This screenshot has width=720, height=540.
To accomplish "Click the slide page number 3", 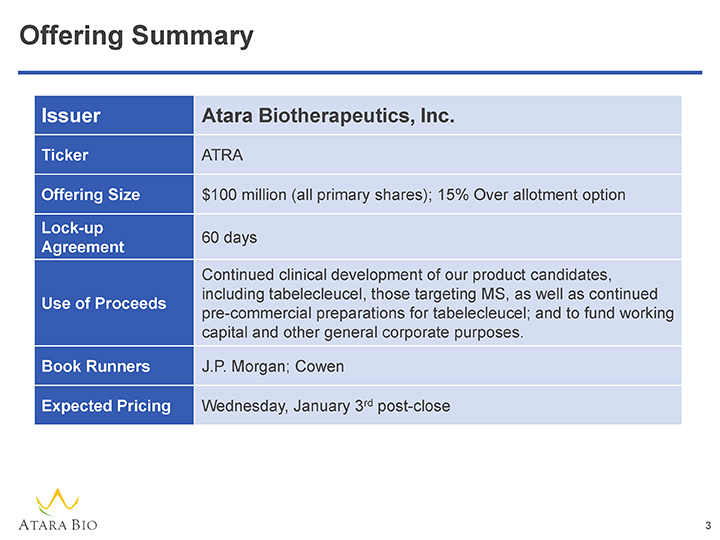I will (707, 526).
